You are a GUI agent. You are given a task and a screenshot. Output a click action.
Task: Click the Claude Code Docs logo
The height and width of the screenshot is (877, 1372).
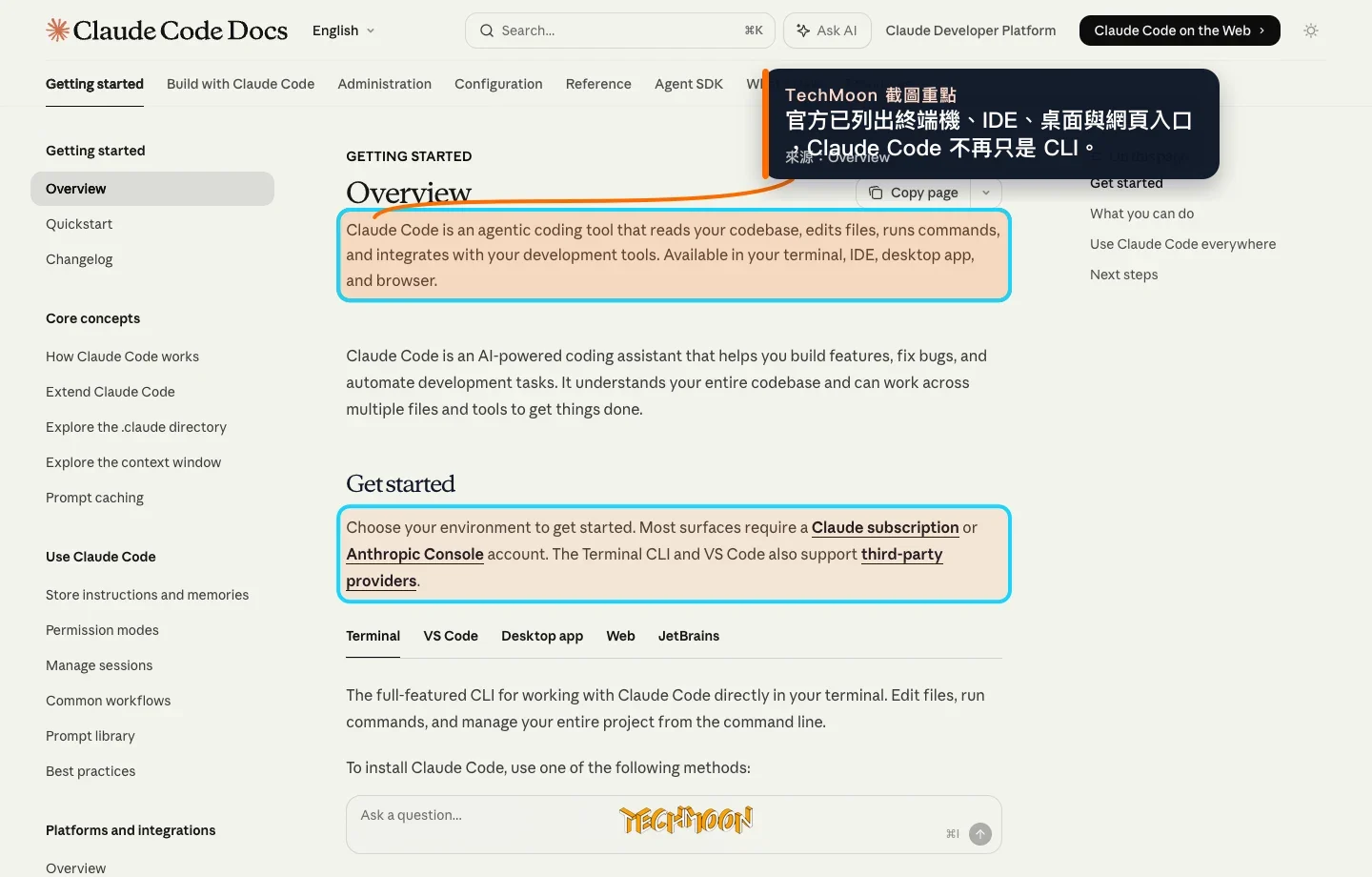click(167, 31)
